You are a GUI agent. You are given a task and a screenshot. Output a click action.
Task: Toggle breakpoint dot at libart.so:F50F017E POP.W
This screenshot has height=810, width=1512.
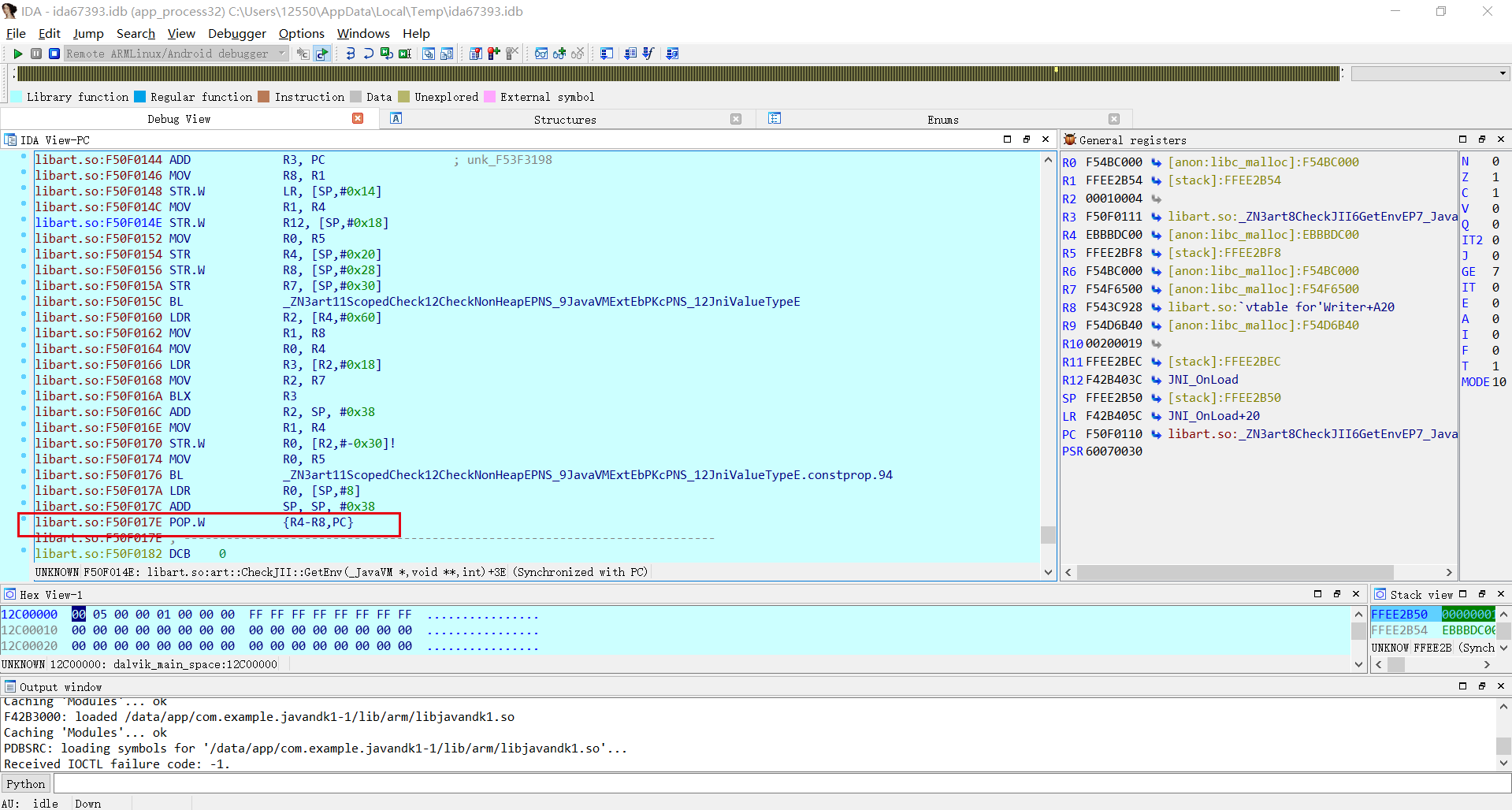coord(24,520)
